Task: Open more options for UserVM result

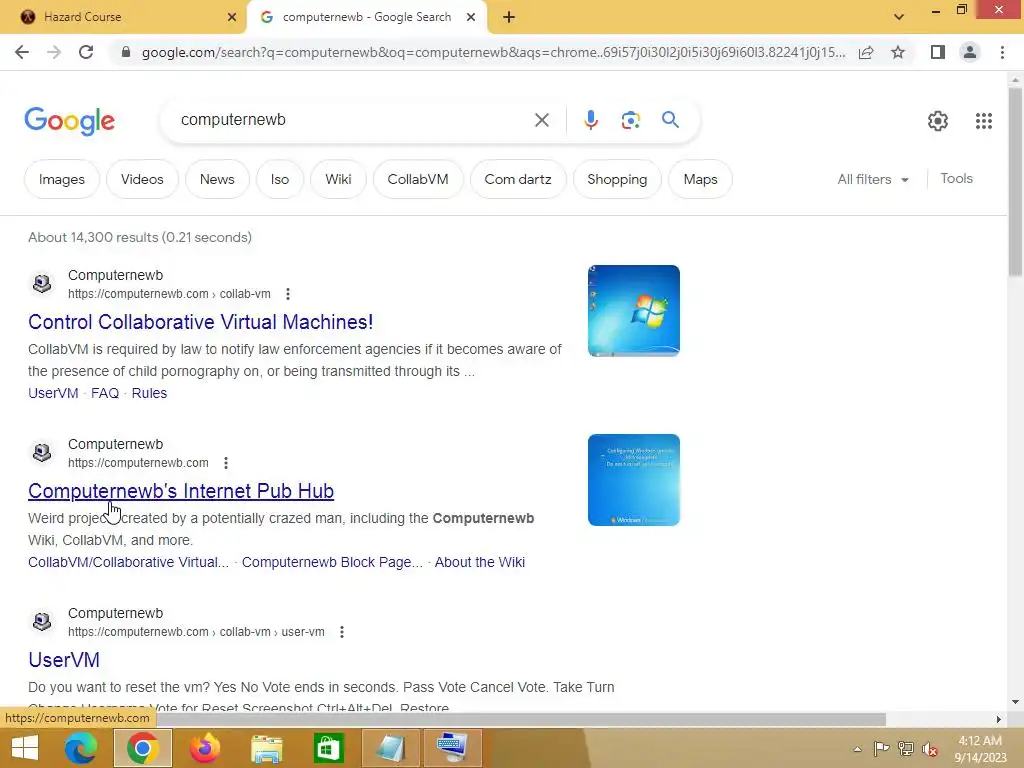Action: 342,632
